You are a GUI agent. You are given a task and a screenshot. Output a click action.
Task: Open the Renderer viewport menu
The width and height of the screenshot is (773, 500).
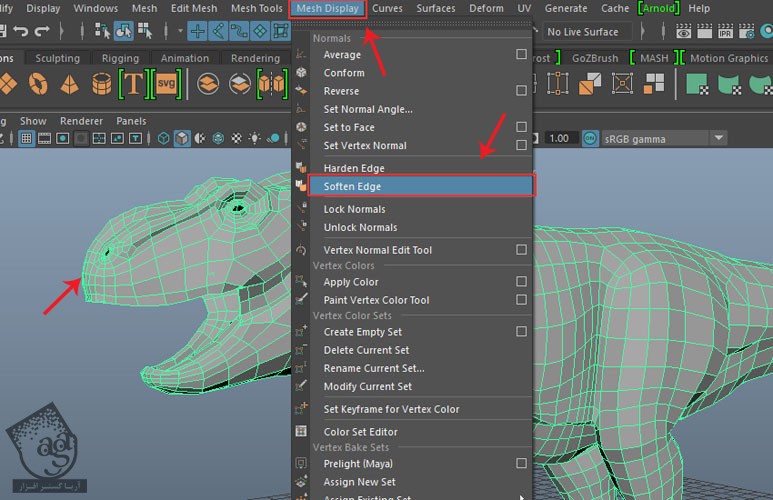[x=81, y=121]
